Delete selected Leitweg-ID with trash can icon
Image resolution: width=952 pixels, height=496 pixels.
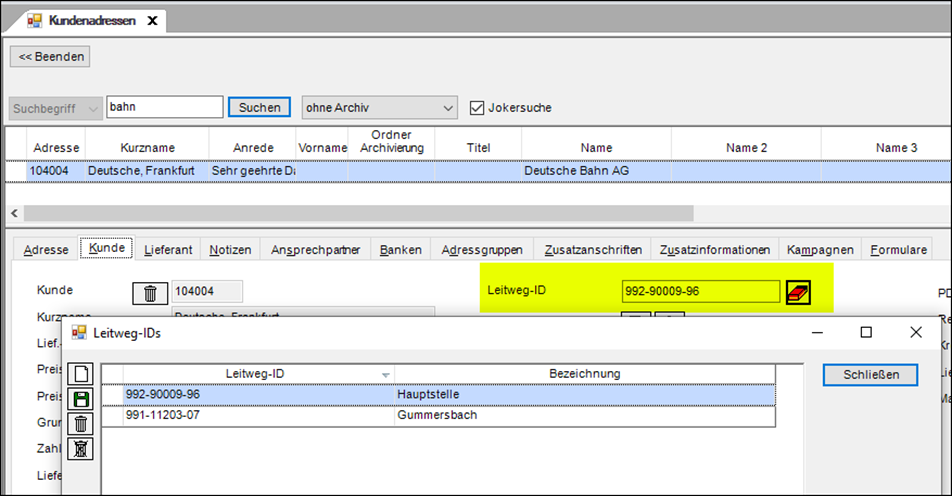pos(81,423)
